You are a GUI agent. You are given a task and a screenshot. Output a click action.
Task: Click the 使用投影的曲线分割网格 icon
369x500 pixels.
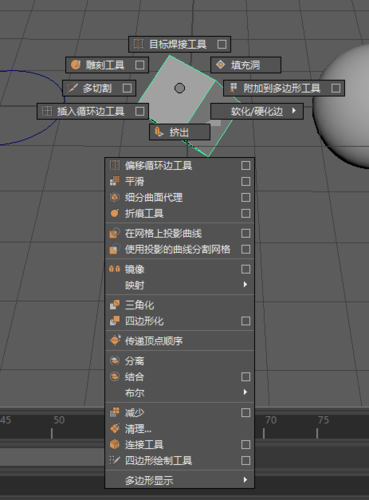[115, 249]
